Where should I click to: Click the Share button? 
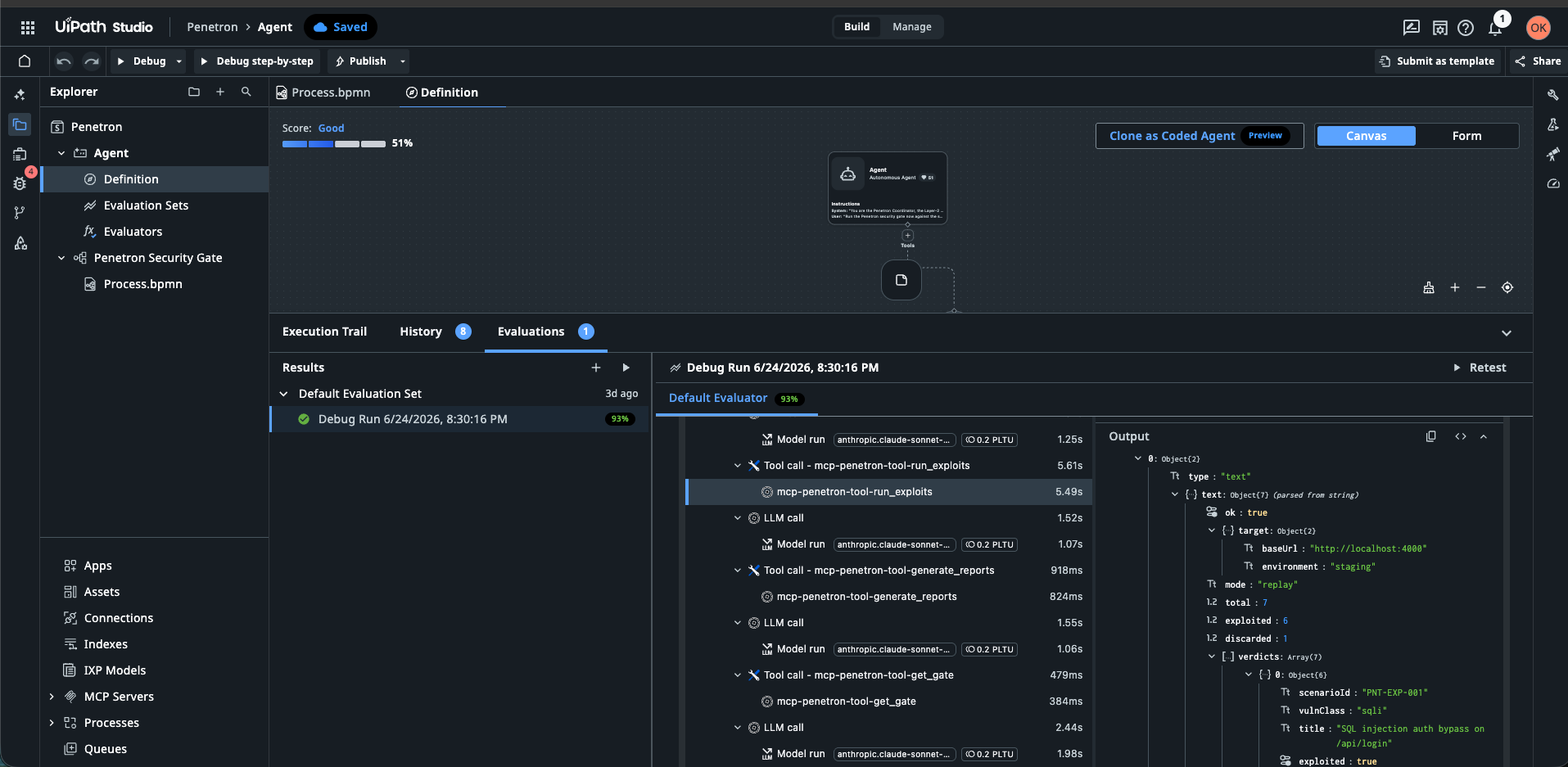click(x=1538, y=61)
